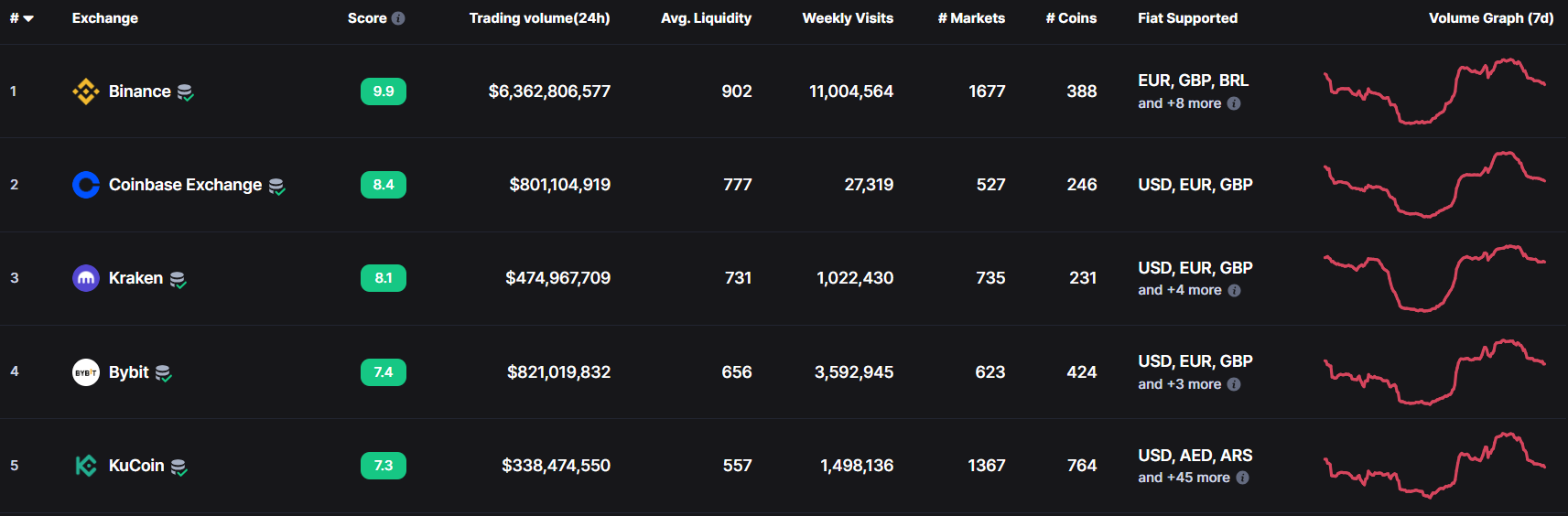1568x516 pixels.
Task: Click Coinbase Exchange's 7d volume graph
Action: pyautogui.click(x=1435, y=184)
